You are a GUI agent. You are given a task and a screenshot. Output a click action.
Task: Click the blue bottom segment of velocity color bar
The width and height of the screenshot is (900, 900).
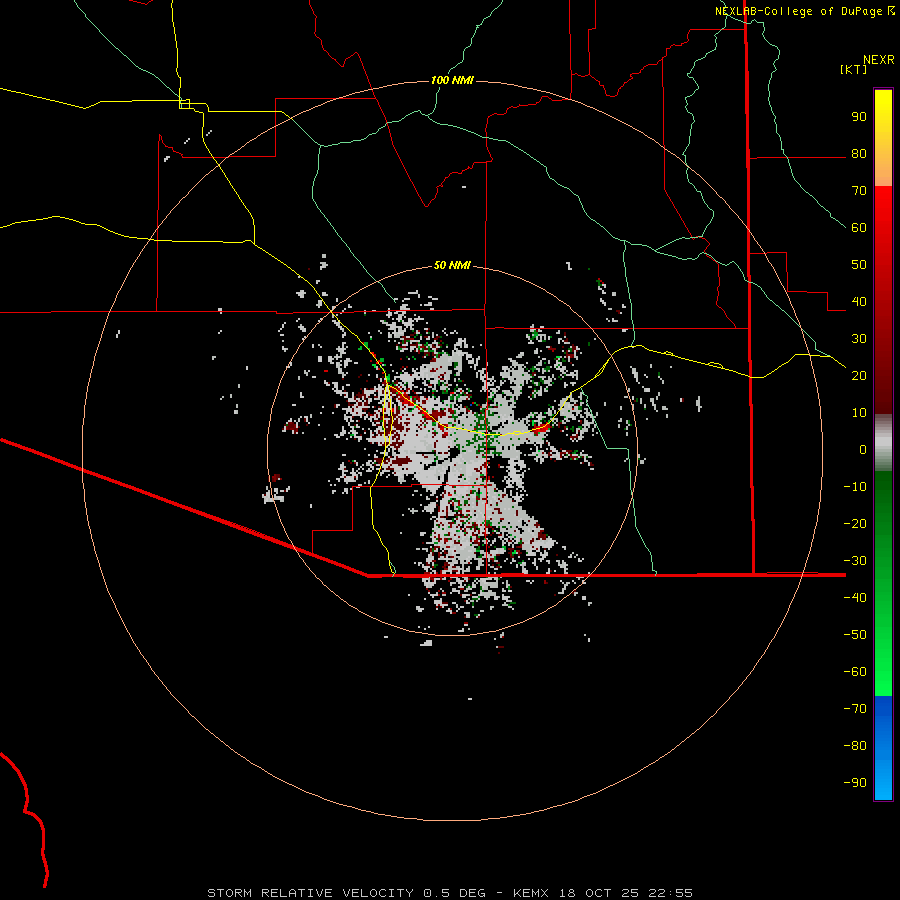(883, 748)
